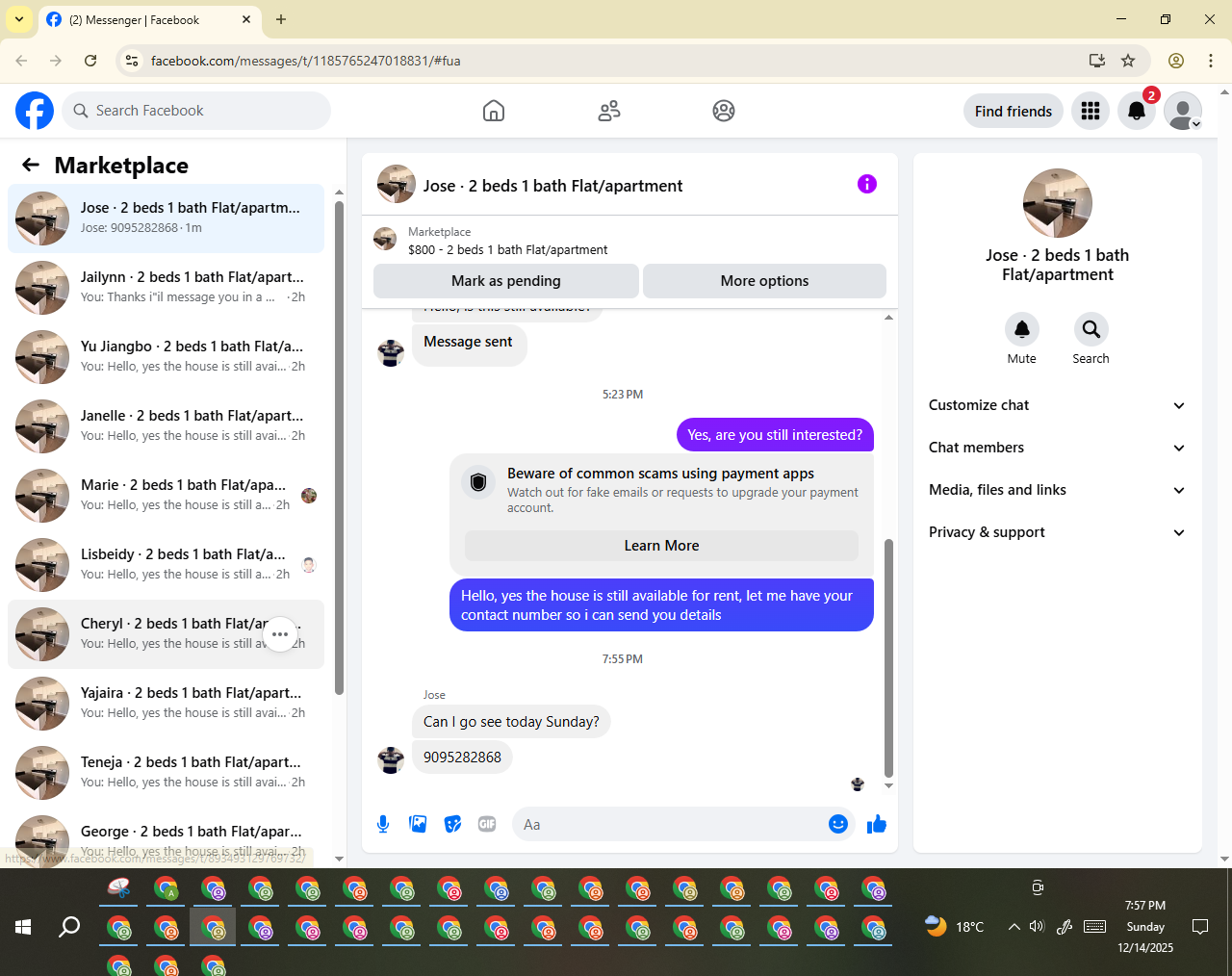Open the $800 - 2 beds listing link
Viewport: 1232px width, 976px height.
click(x=507, y=249)
